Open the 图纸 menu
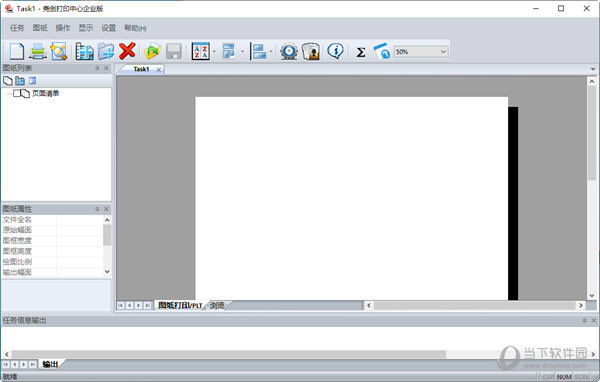This screenshot has height=382, width=600. pos(40,28)
